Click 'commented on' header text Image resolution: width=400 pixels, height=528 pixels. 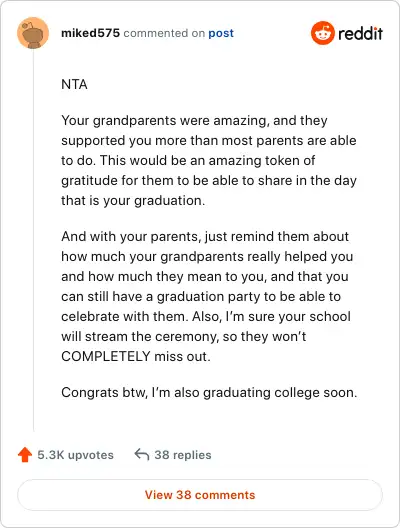pos(164,33)
